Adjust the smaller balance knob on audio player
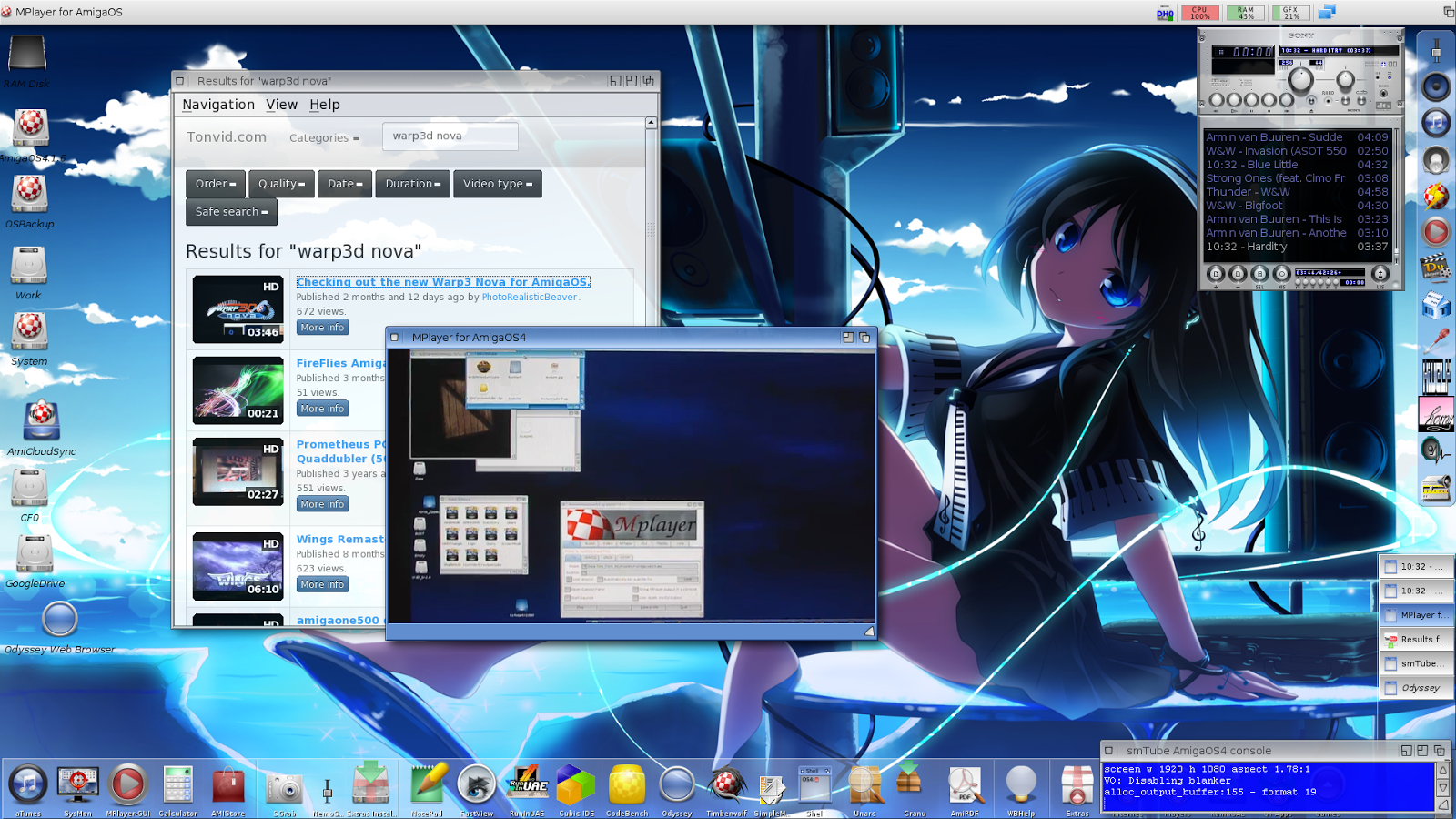Viewport: 1456px width, 819px height. 1345,80
